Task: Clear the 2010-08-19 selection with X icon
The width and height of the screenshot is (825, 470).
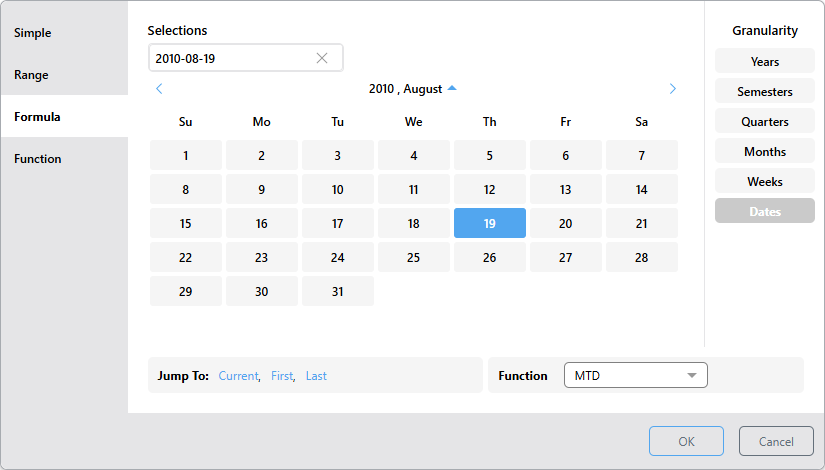Action: [322, 58]
